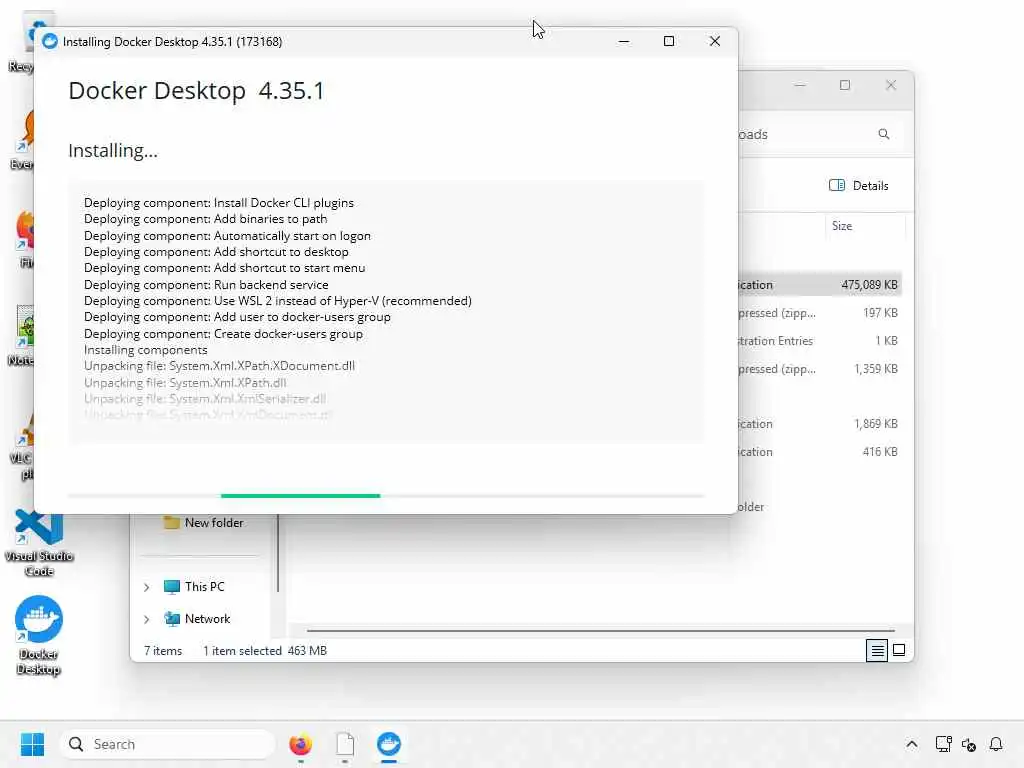
Task: Expand the This PC tree node
Action: click(147, 587)
